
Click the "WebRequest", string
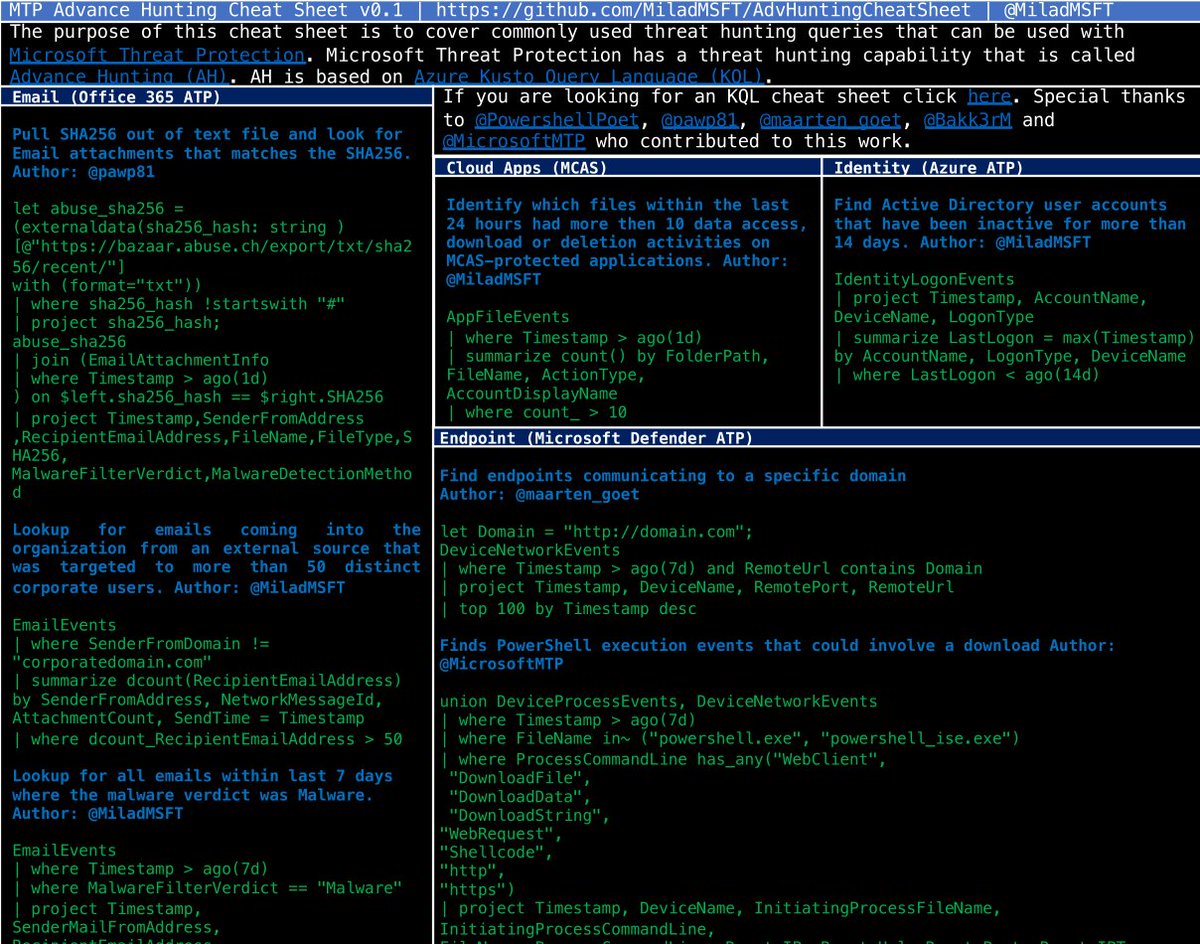point(501,833)
